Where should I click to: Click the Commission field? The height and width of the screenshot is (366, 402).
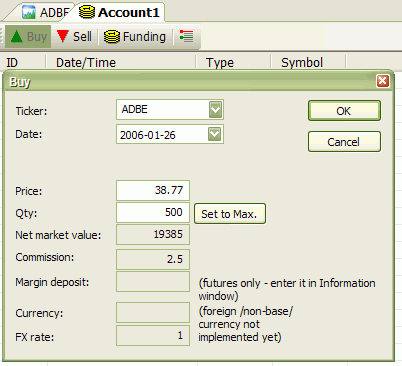(x=153, y=259)
